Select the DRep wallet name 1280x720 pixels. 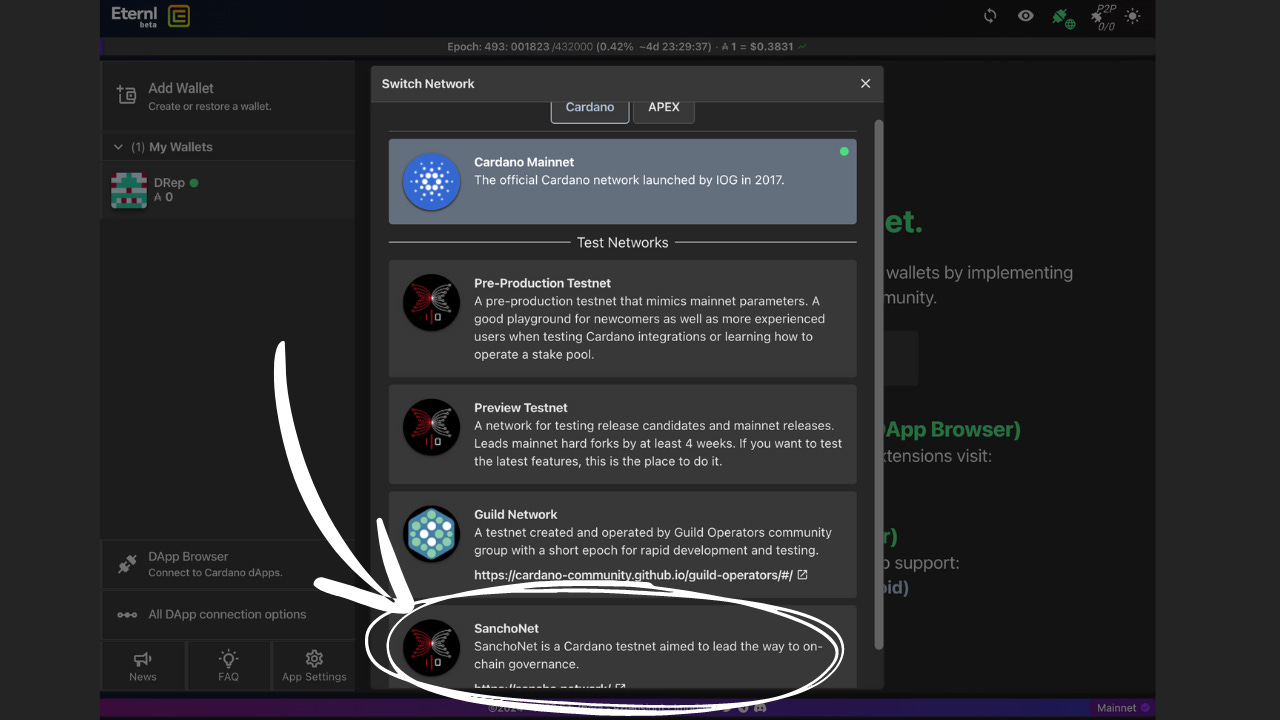[168, 183]
